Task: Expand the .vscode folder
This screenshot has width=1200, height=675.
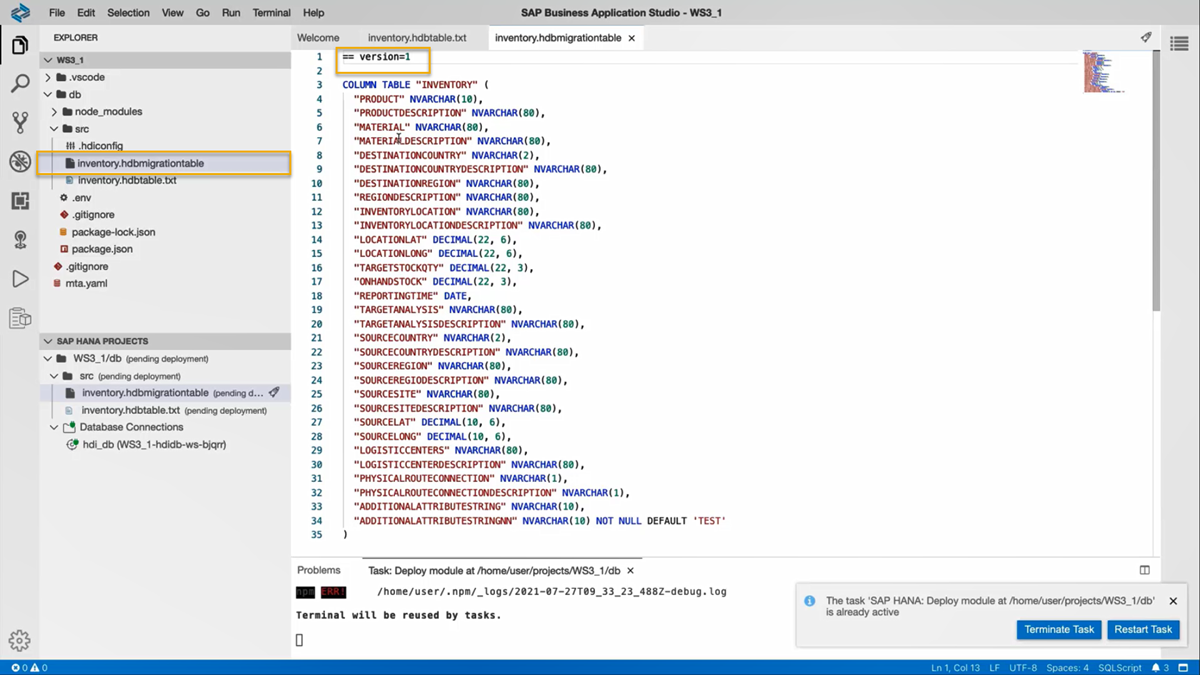Action: (x=48, y=77)
